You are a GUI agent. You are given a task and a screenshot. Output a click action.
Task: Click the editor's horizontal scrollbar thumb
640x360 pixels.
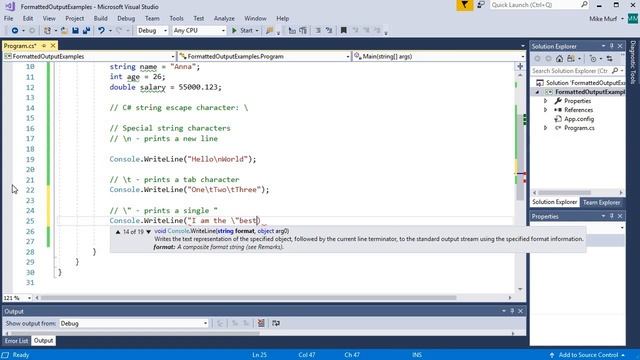click(x=249, y=298)
